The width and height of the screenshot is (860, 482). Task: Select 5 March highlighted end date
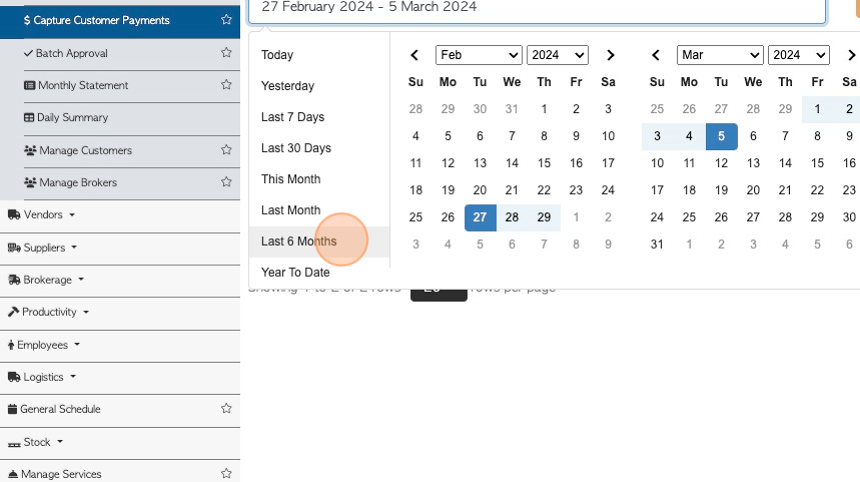click(x=721, y=136)
